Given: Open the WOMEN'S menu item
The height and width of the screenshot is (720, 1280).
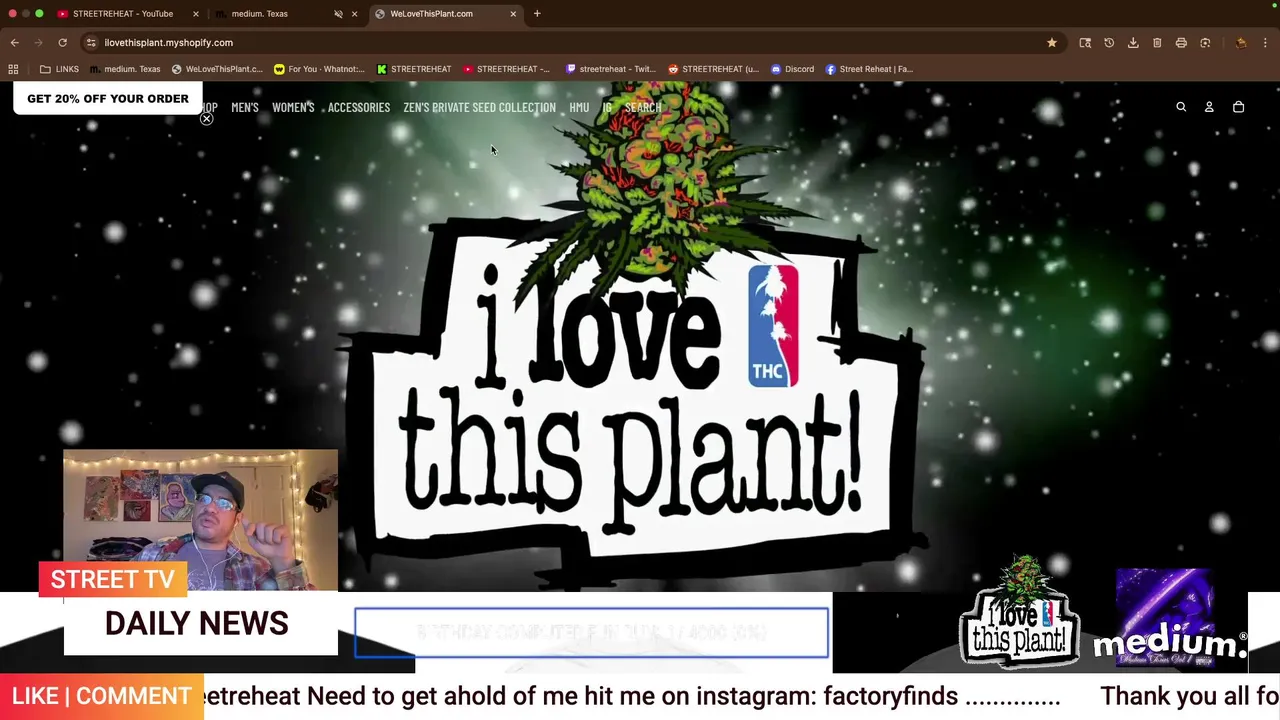Looking at the screenshot, I should (293, 107).
